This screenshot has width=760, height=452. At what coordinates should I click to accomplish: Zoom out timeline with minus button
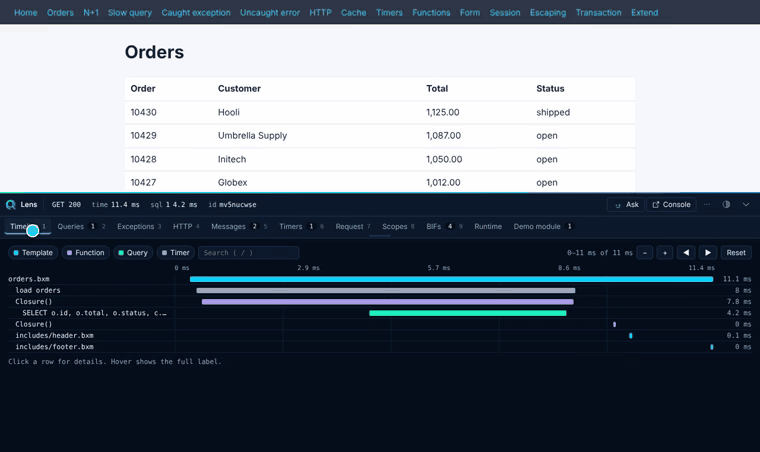tap(645, 252)
